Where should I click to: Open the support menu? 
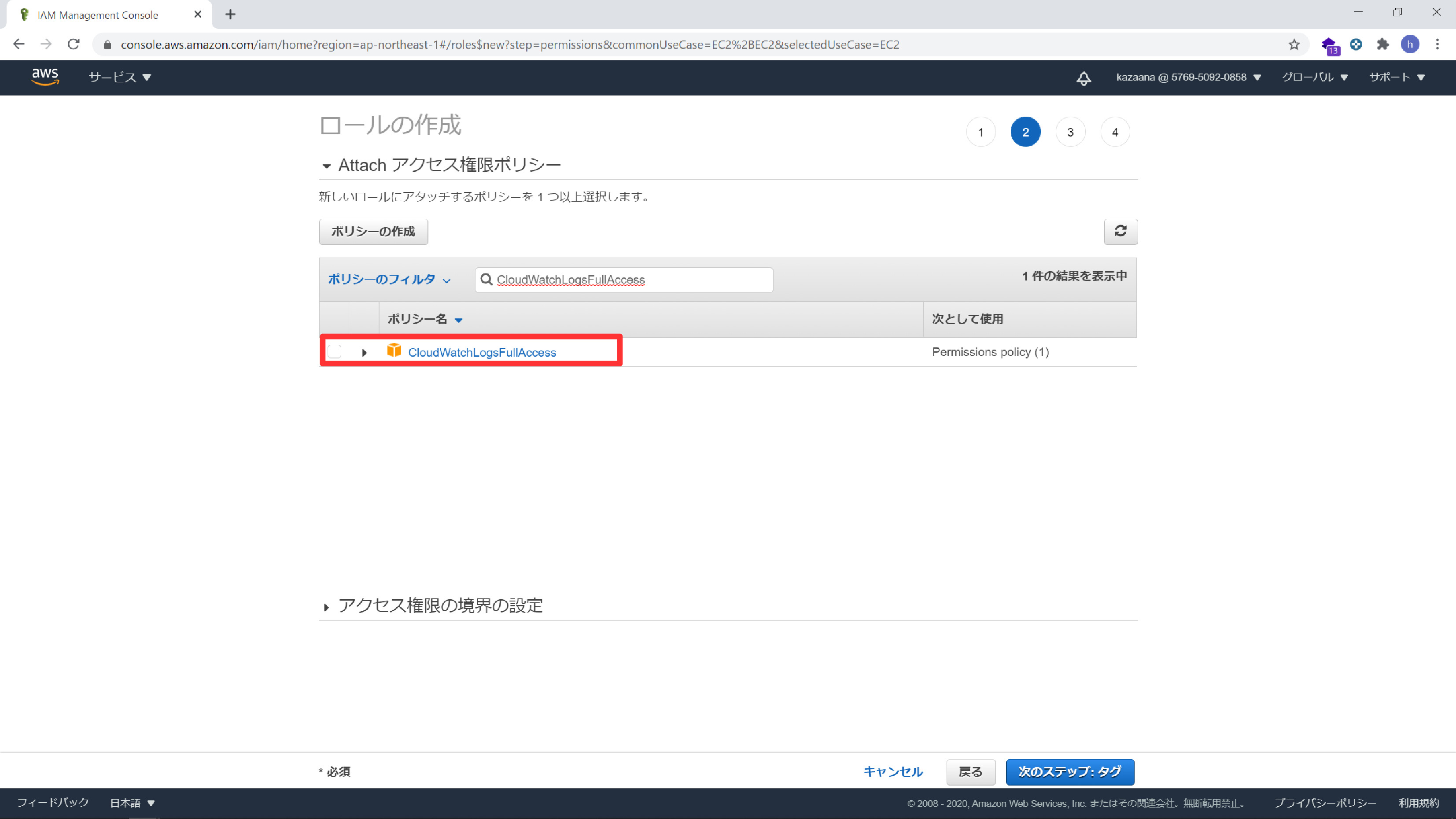point(1397,77)
